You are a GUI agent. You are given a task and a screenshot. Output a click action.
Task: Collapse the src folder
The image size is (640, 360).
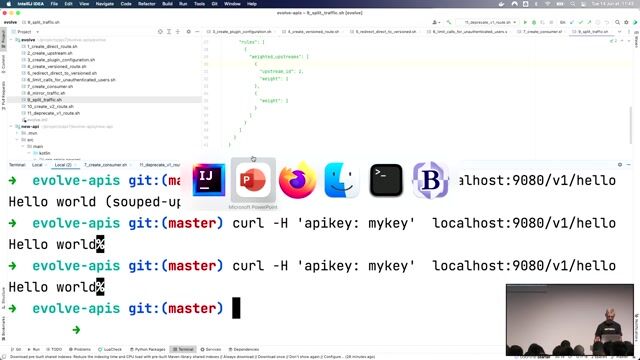(x=17, y=140)
